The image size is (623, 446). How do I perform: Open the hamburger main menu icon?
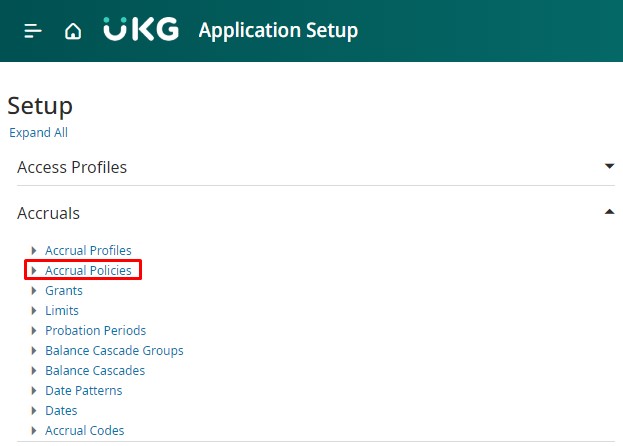[x=33, y=31]
